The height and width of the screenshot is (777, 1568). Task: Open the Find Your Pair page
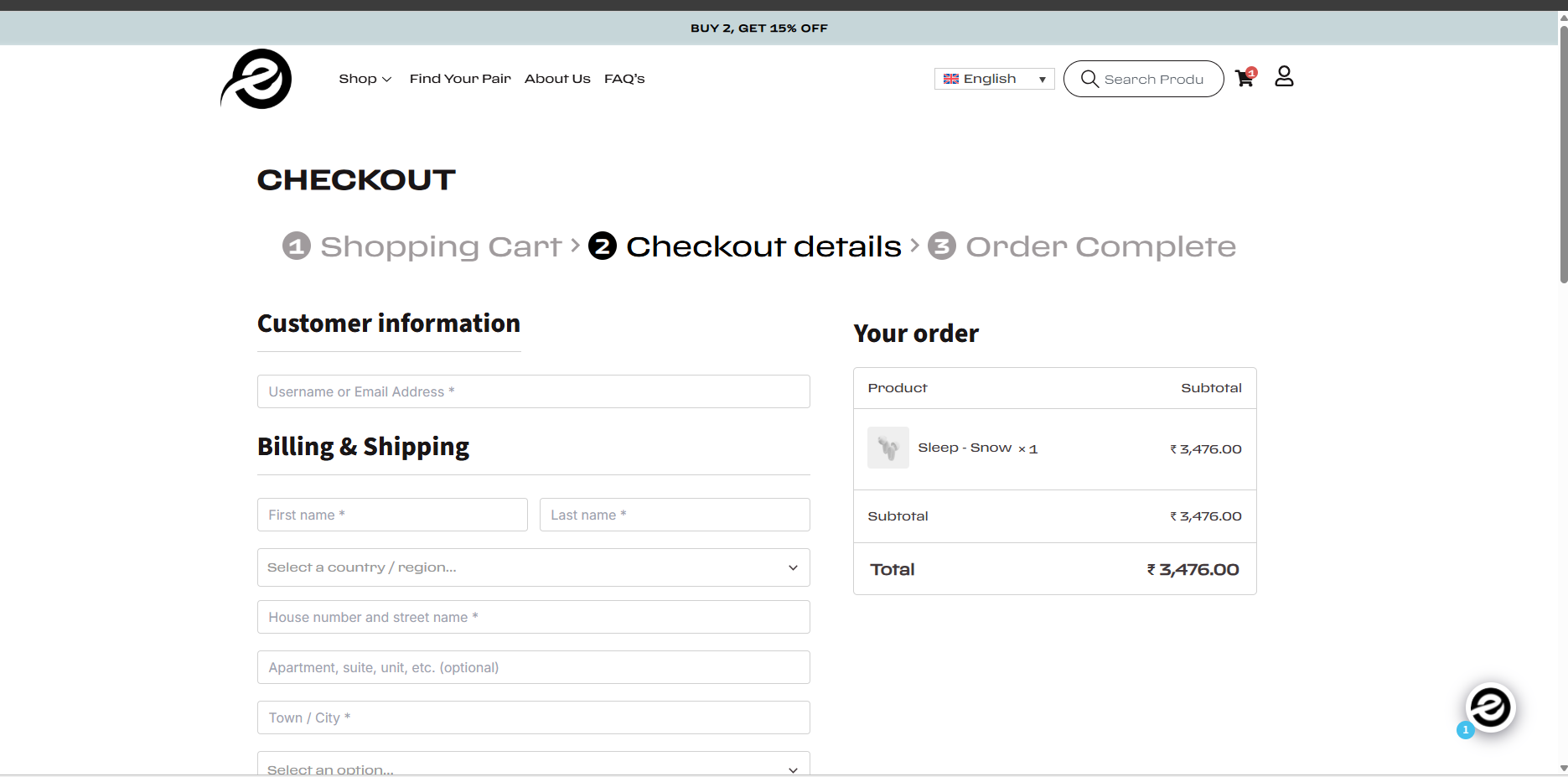click(x=460, y=79)
